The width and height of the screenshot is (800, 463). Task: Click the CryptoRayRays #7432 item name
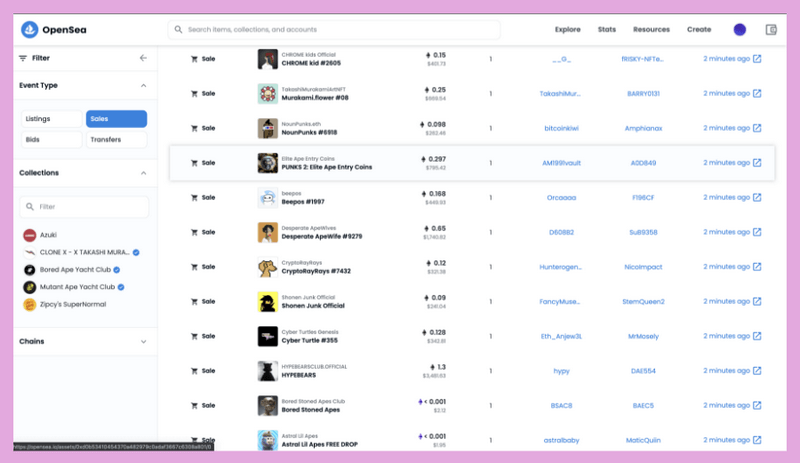[x=316, y=271]
